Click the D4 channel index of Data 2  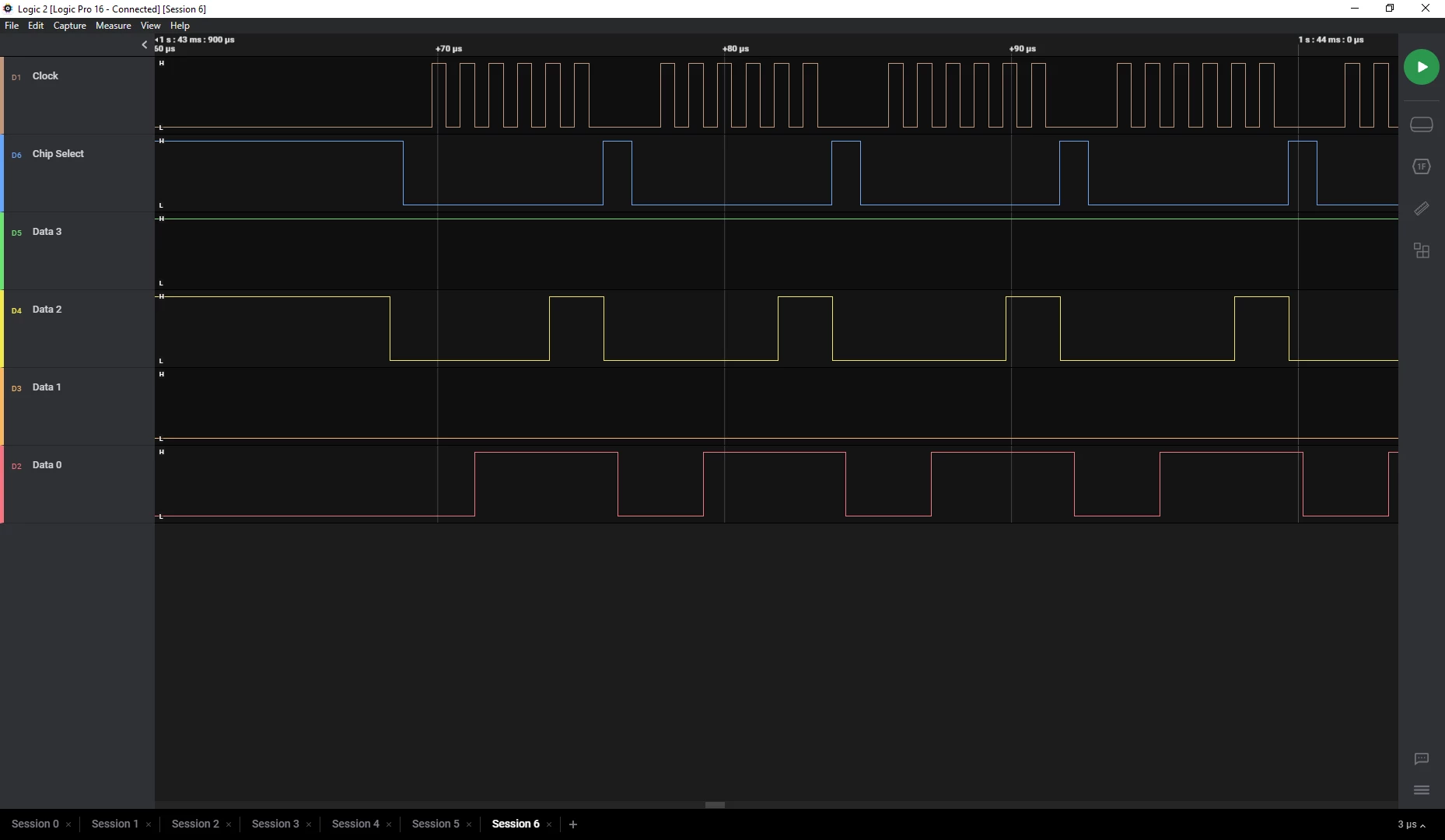16,311
